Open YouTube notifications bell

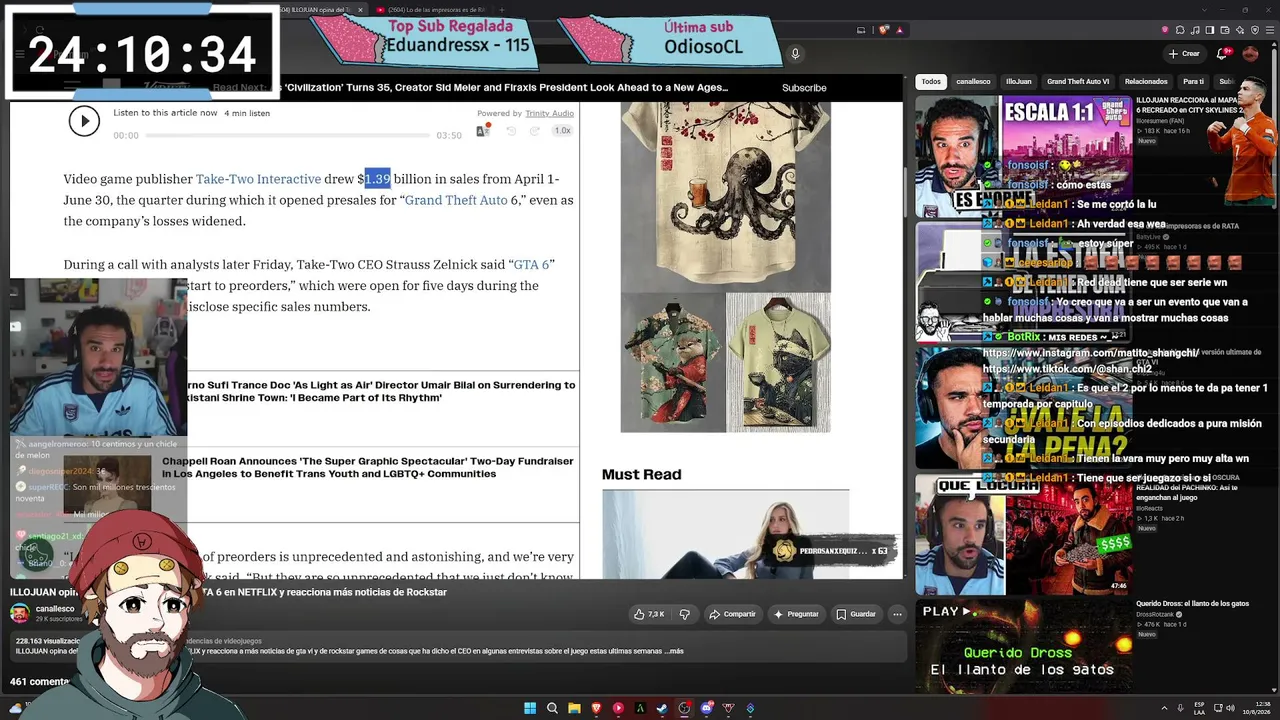pos(1222,54)
